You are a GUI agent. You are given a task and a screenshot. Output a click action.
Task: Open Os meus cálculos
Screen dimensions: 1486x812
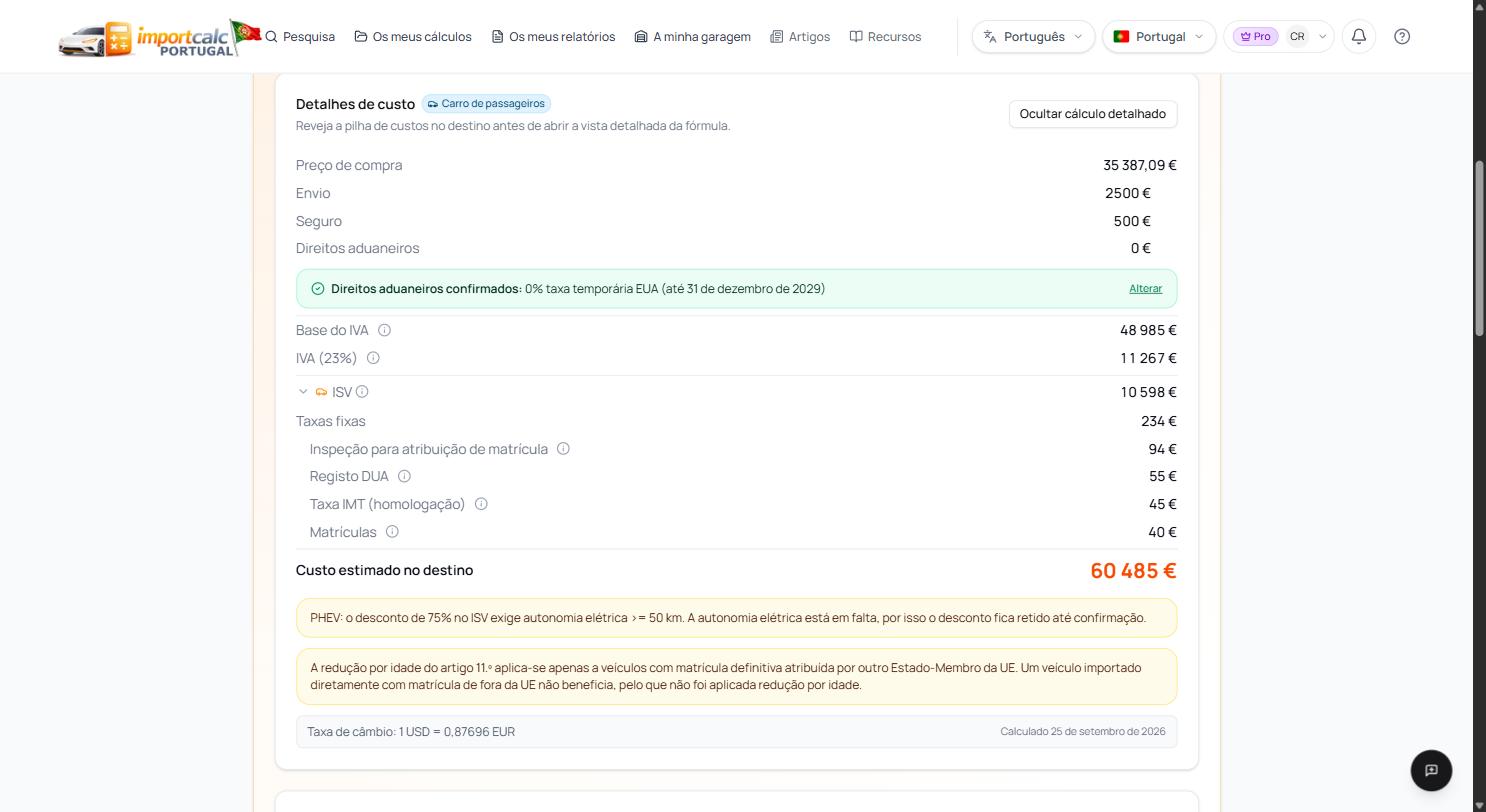pos(413,37)
